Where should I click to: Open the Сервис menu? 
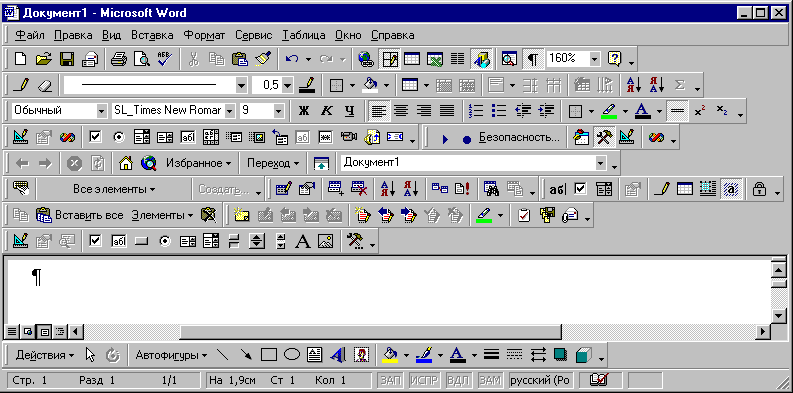tap(254, 35)
